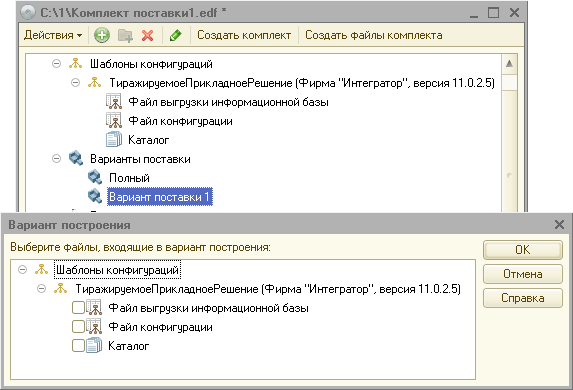Image resolution: width=573 pixels, height=390 pixels.
Task: Close the Вариант построения dialog
Action: coord(559,224)
